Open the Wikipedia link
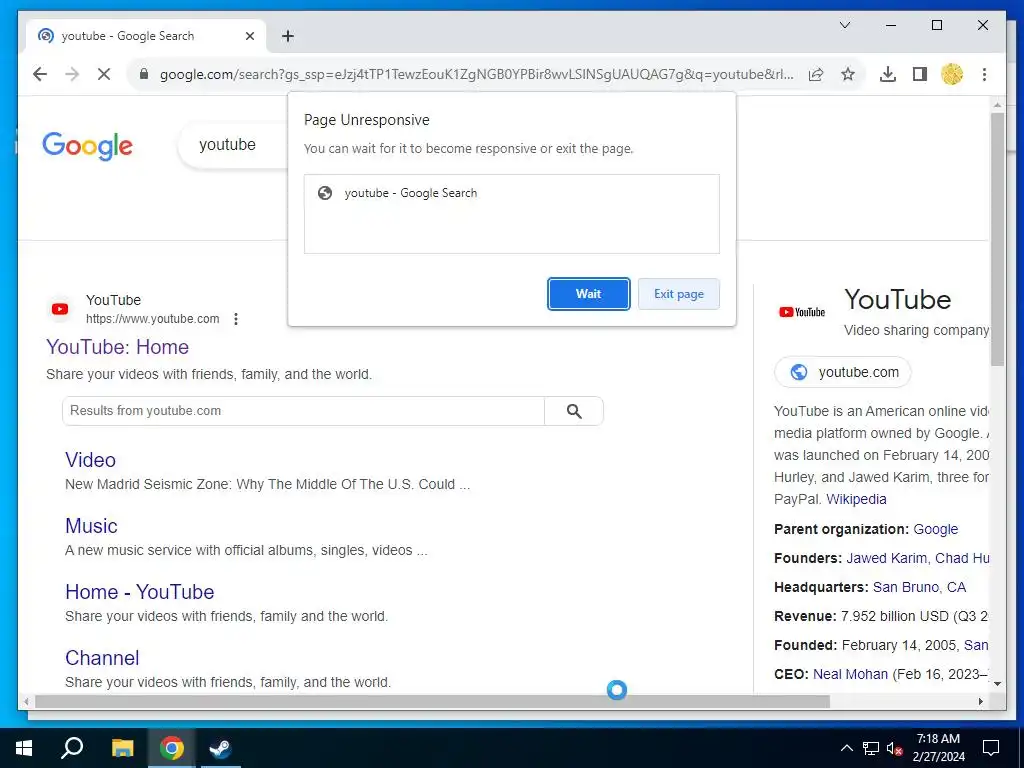 click(x=856, y=499)
